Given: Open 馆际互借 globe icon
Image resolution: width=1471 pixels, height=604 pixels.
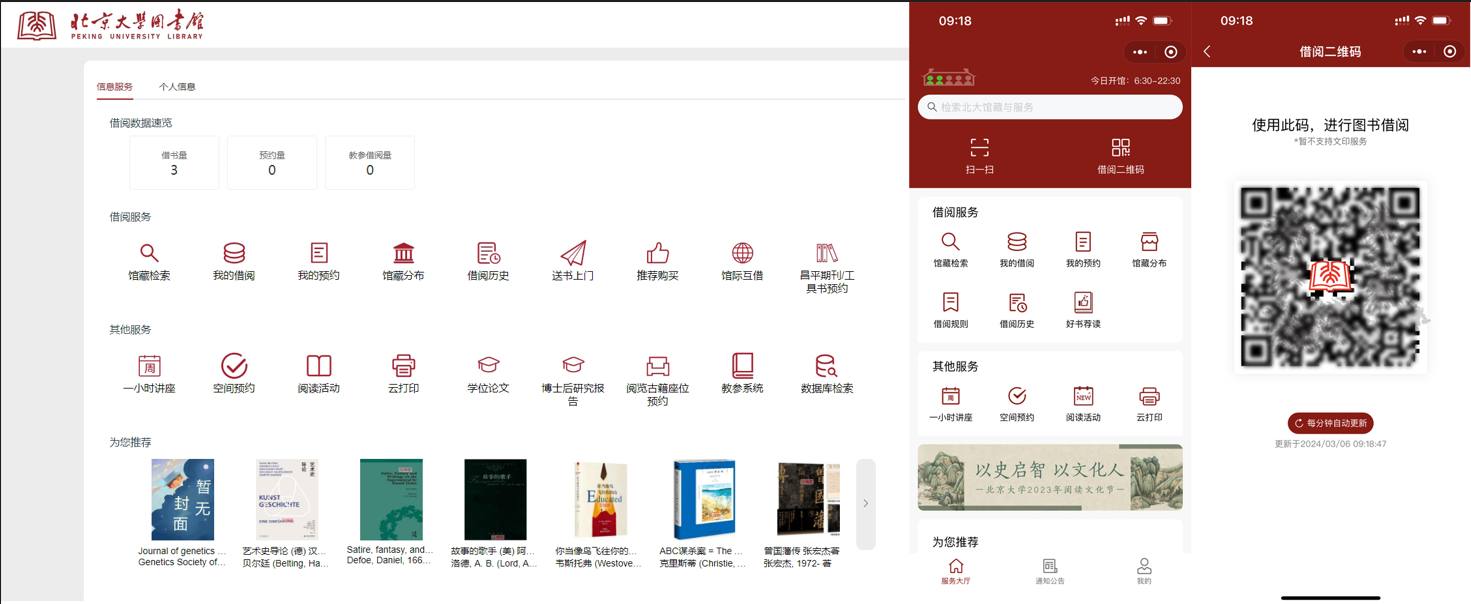Looking at the screenshot, I should [x=742, y=253].
